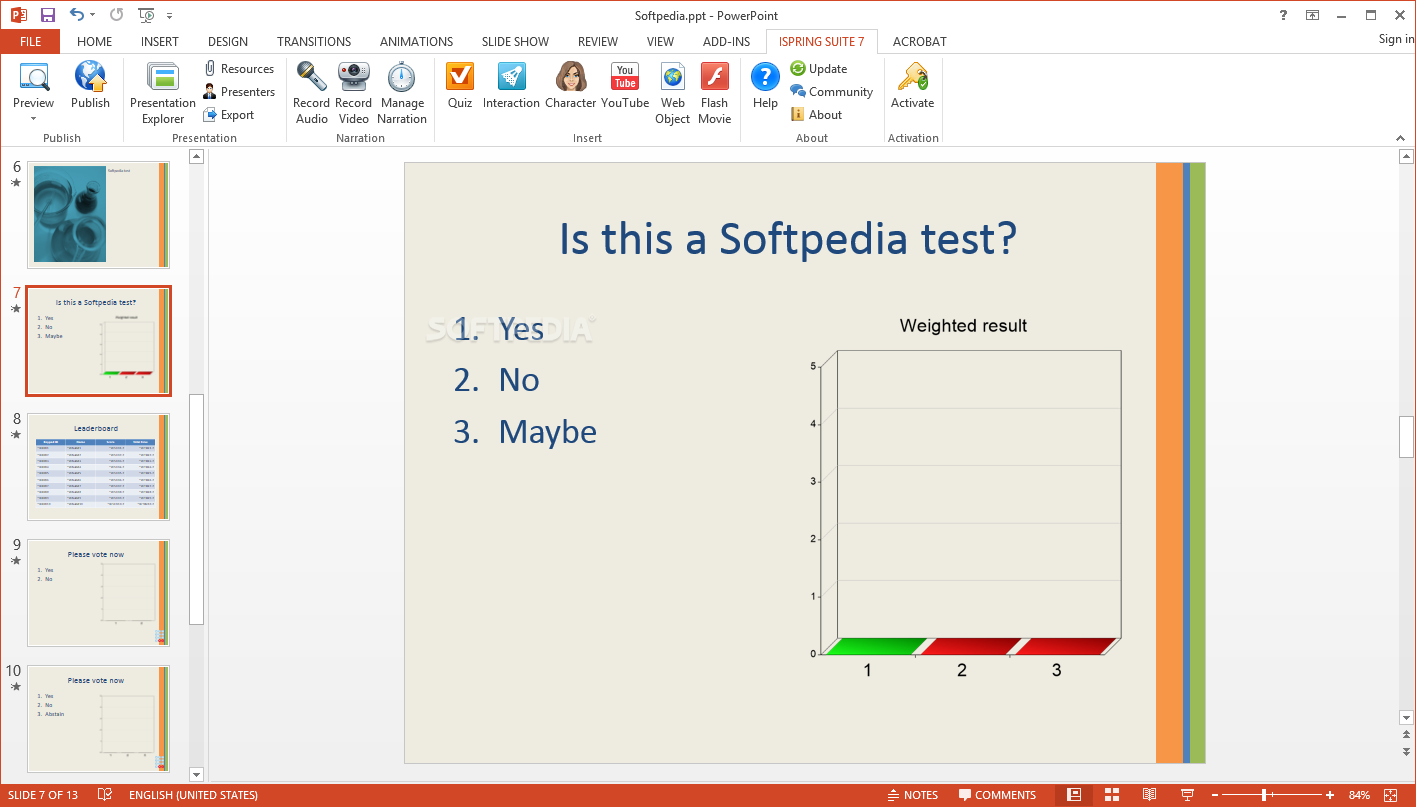
Task: Insert a Flash Movie
Action: click(714, 93)
